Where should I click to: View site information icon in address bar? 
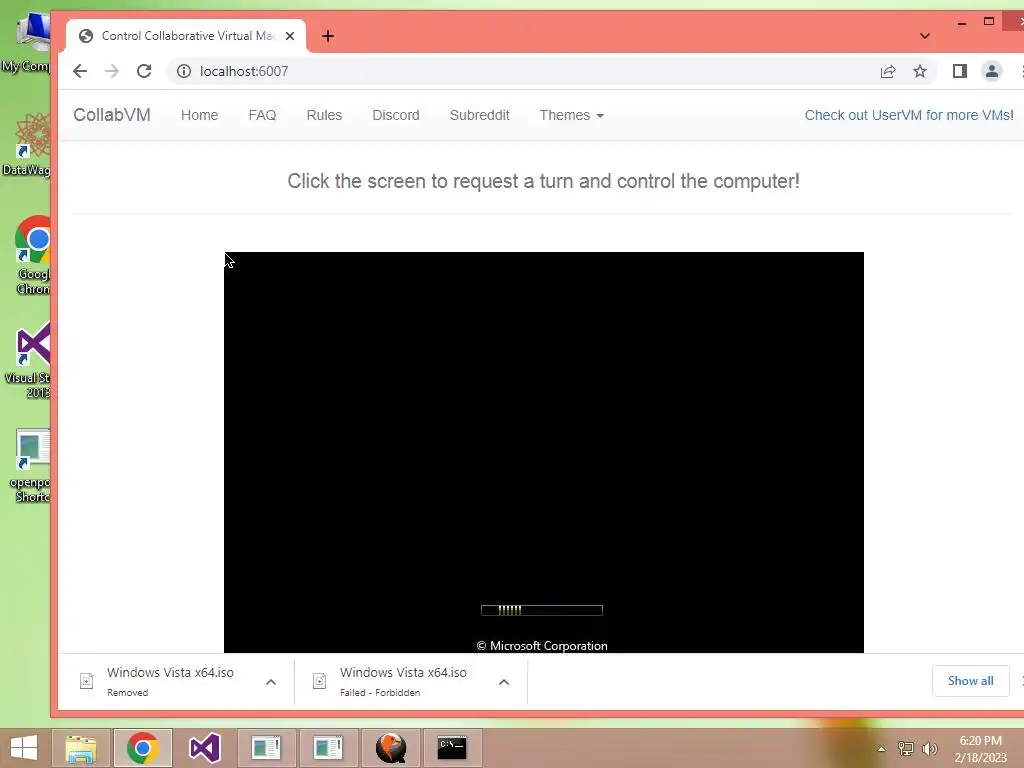tap(184, 71)
